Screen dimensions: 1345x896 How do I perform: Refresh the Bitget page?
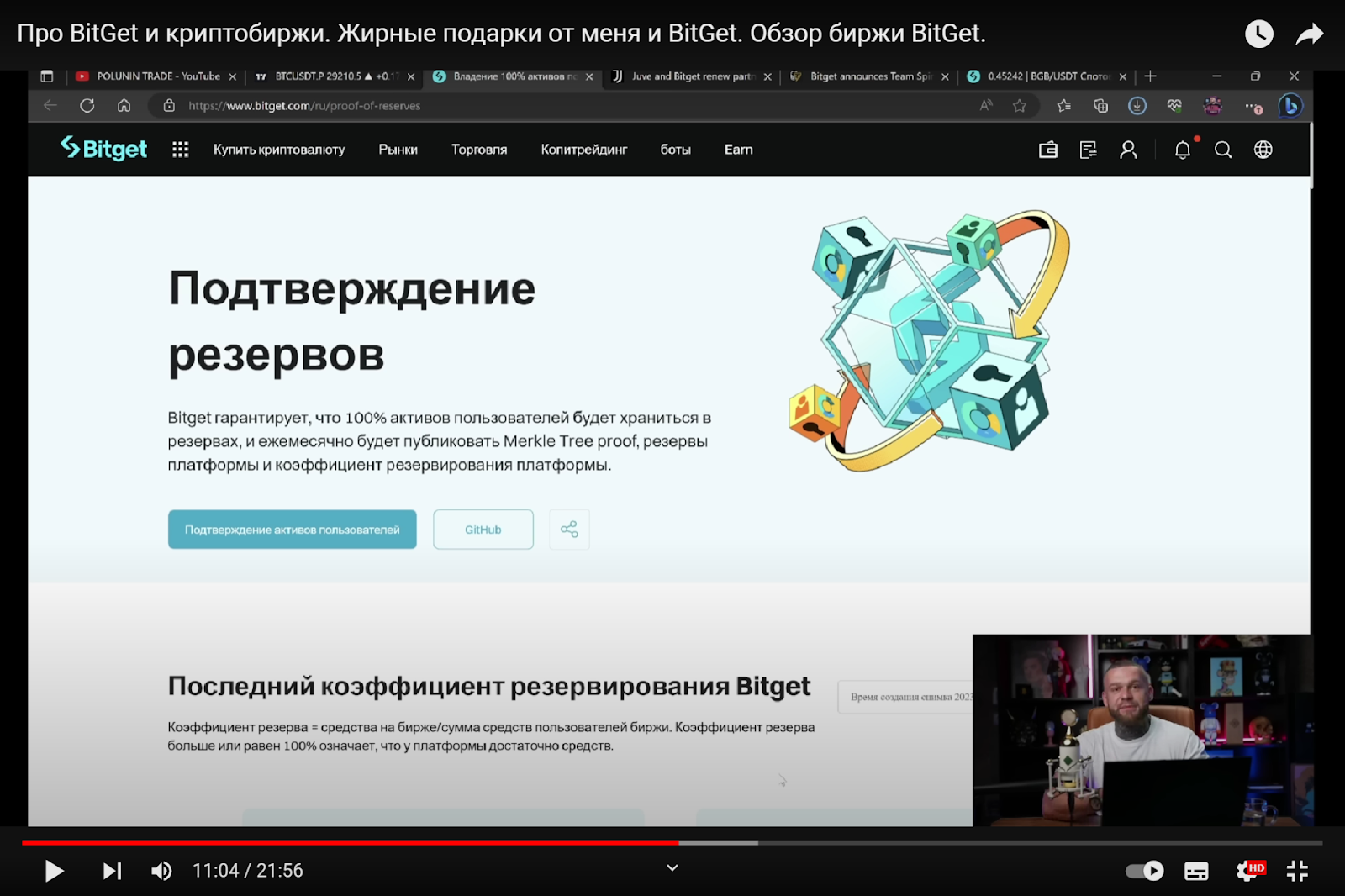click(x=87, y=106)
